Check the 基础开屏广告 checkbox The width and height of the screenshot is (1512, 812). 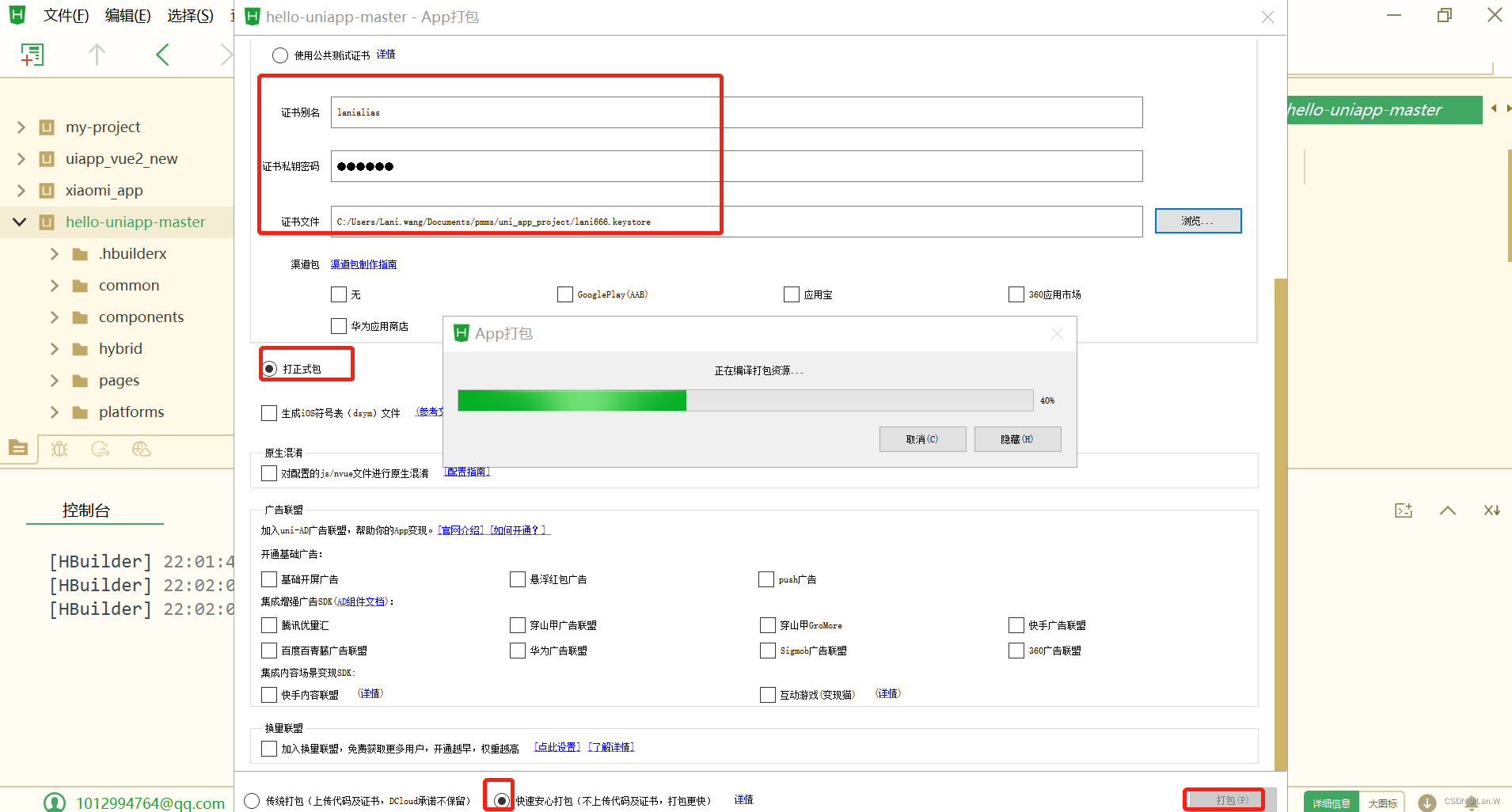269,579
